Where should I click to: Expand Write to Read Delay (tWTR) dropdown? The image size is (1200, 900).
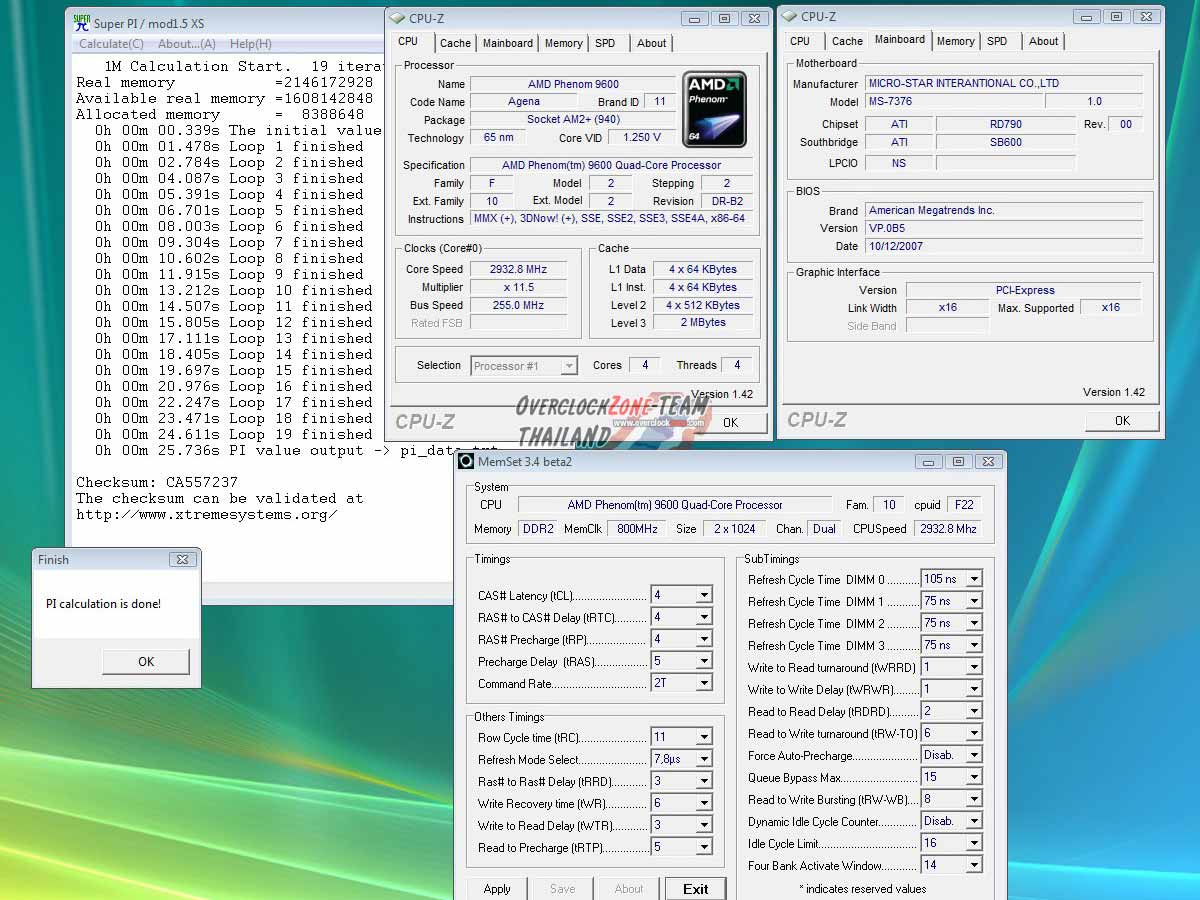[704, 825]
